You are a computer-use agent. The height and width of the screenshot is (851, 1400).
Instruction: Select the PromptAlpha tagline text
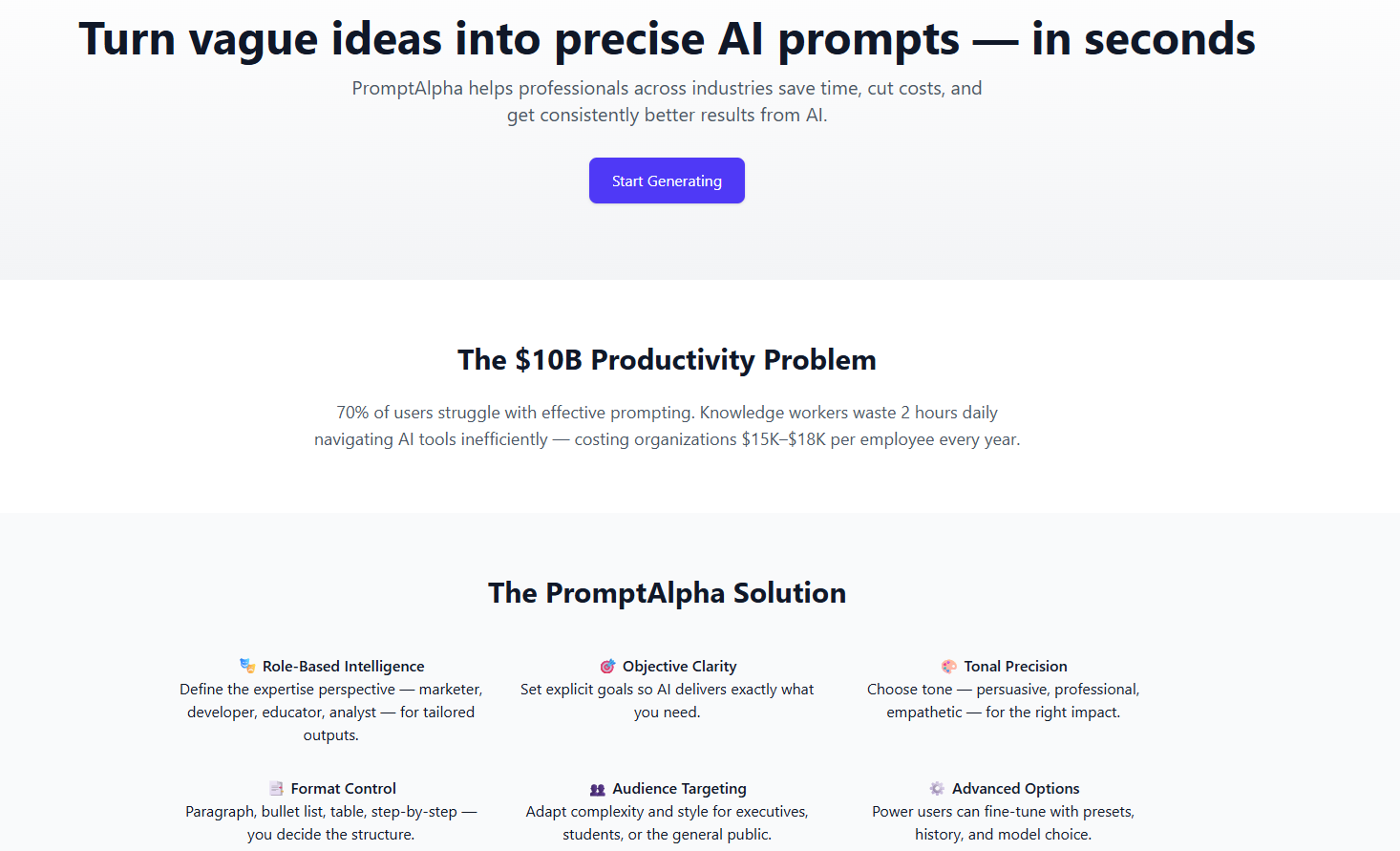tap(667, 100)
